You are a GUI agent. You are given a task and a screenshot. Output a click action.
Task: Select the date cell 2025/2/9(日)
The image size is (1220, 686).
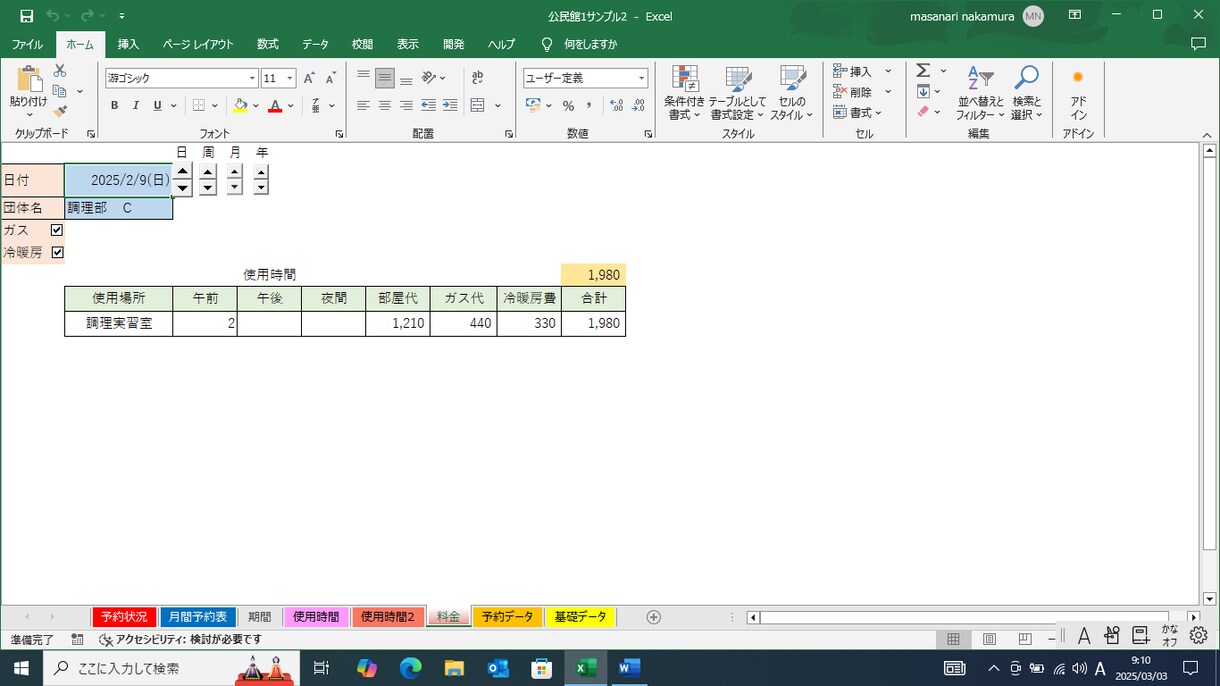[118, 180]
